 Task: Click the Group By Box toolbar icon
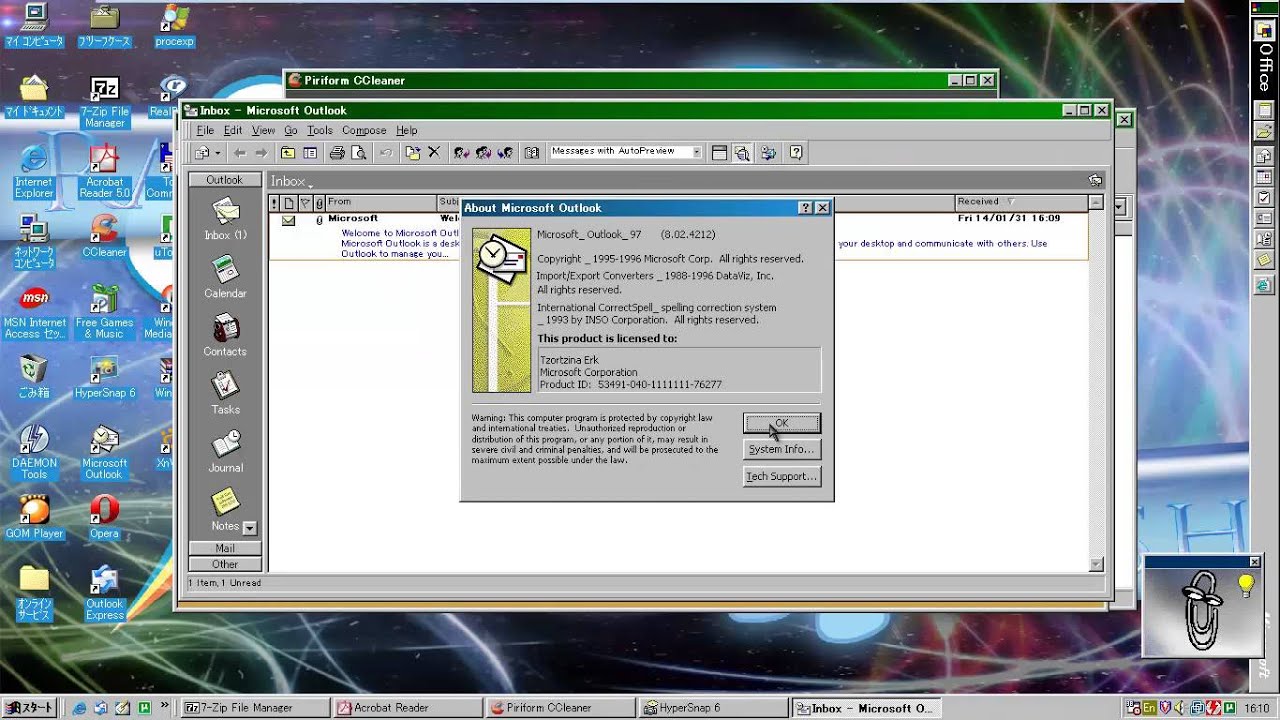(719, 153)
